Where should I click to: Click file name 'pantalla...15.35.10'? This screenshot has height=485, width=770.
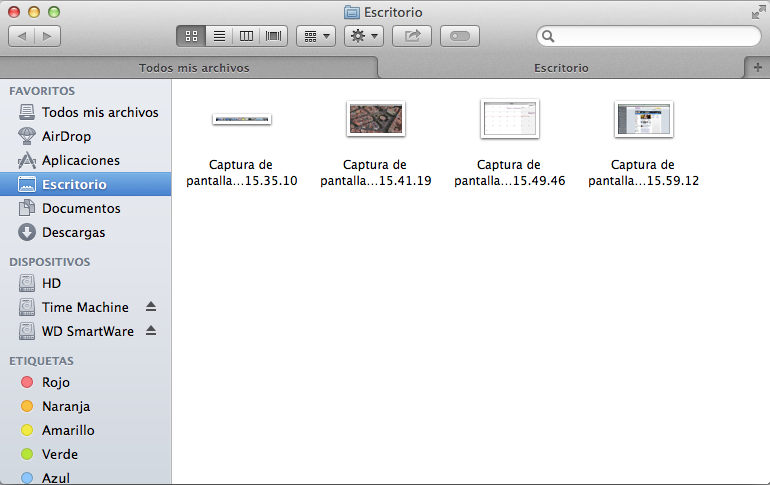click(242, 181)
